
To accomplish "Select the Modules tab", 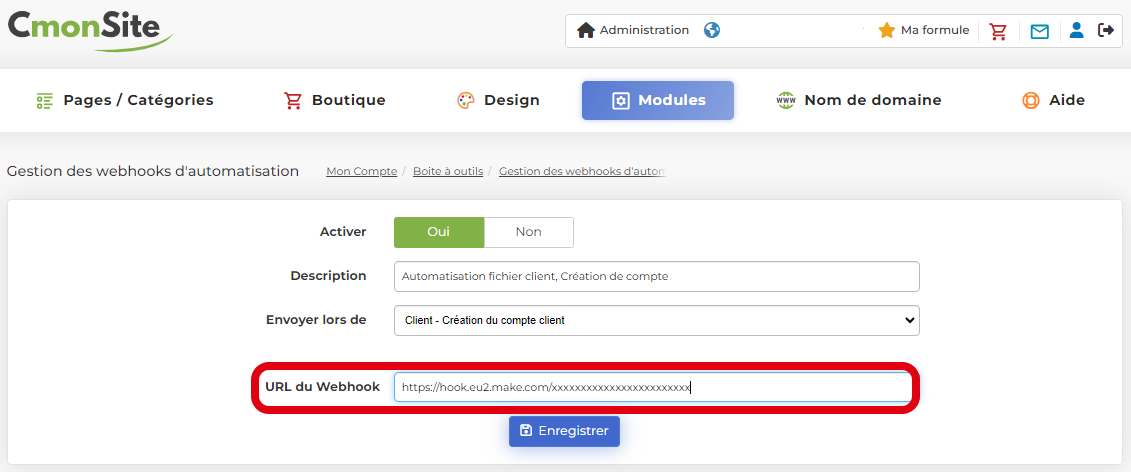I will (x=658, y=100).
